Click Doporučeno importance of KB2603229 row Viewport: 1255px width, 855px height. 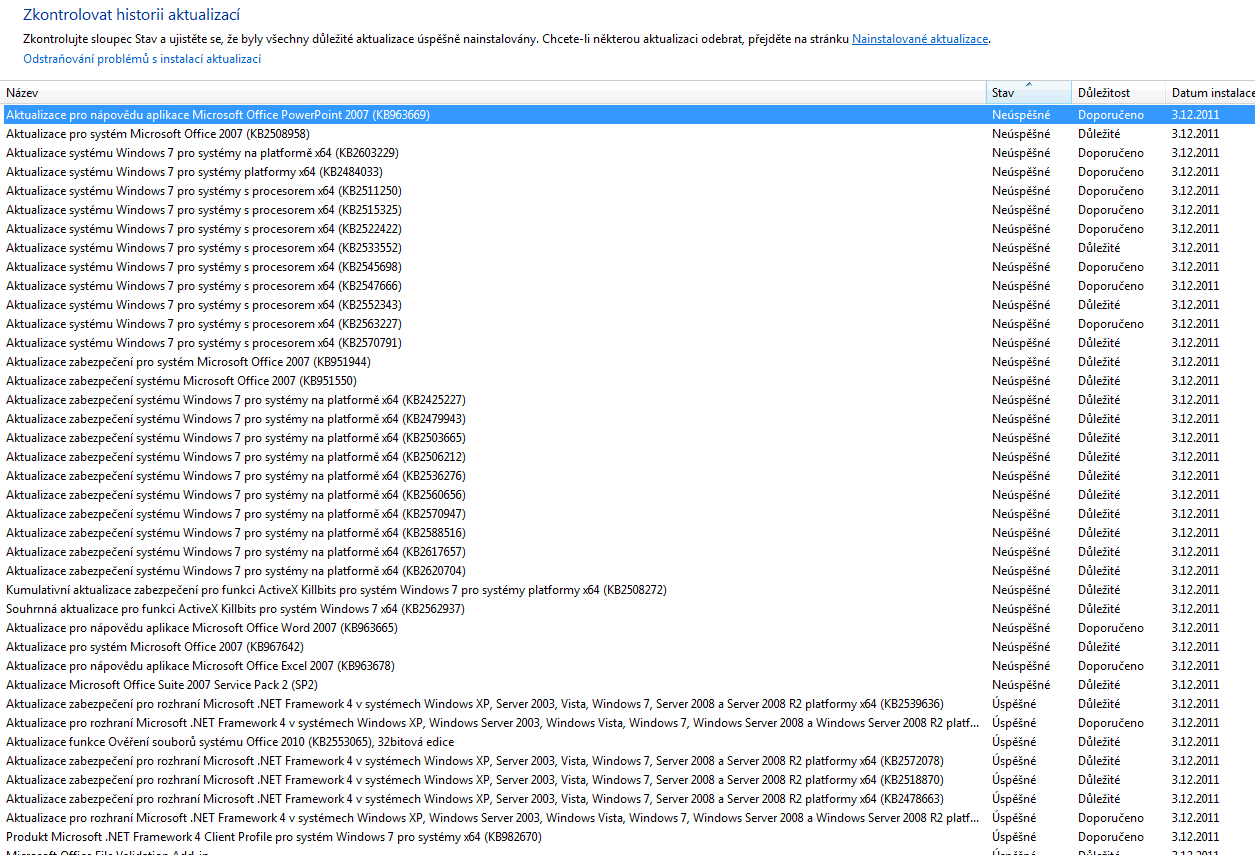1111,153
